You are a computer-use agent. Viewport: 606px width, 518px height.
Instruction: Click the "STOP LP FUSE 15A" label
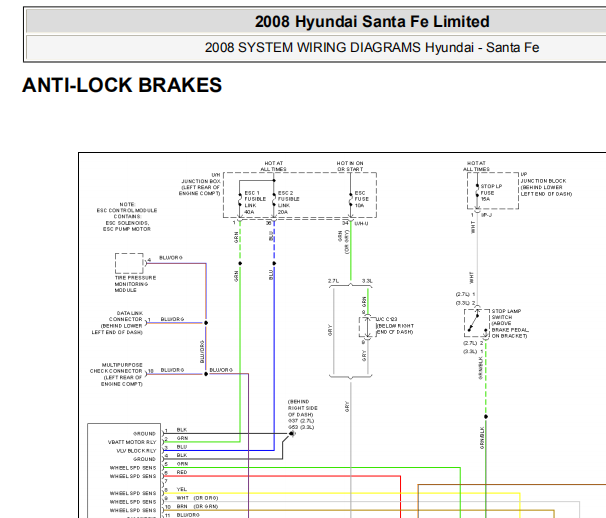pos(491,193)
